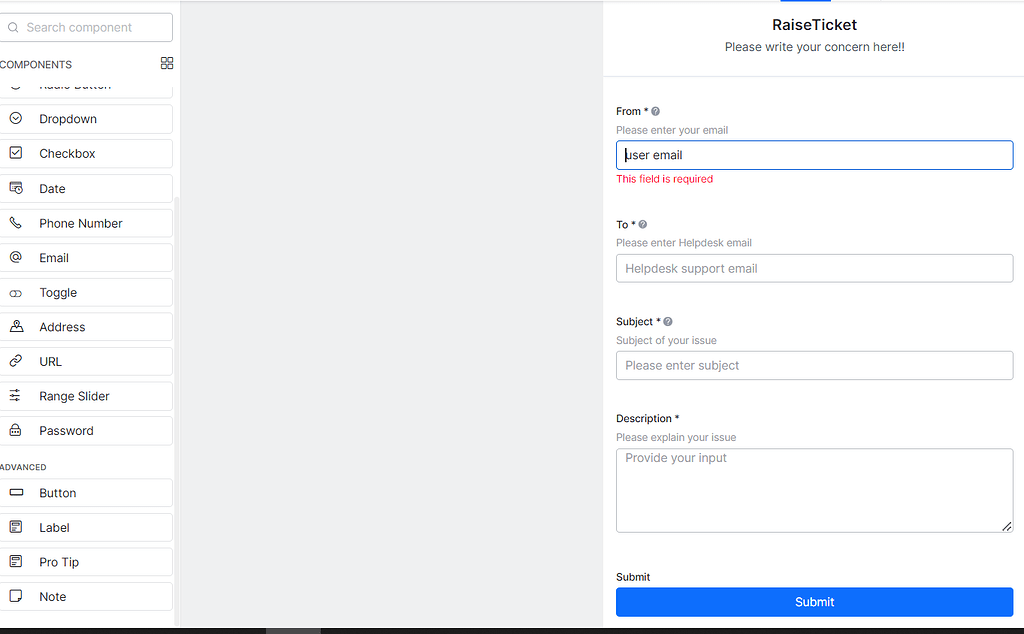Select the Pro Tip component under ADVANCED

58,561
